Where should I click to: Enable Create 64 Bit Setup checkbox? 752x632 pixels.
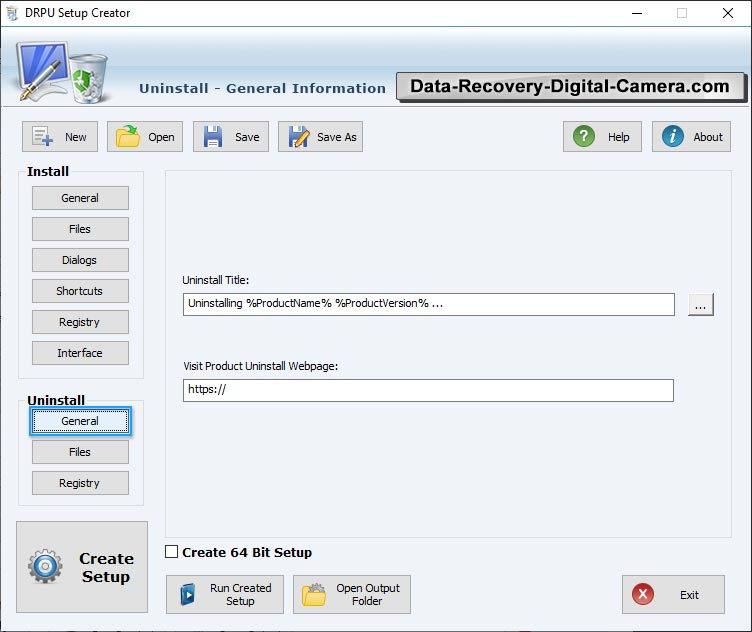point(172,552)
